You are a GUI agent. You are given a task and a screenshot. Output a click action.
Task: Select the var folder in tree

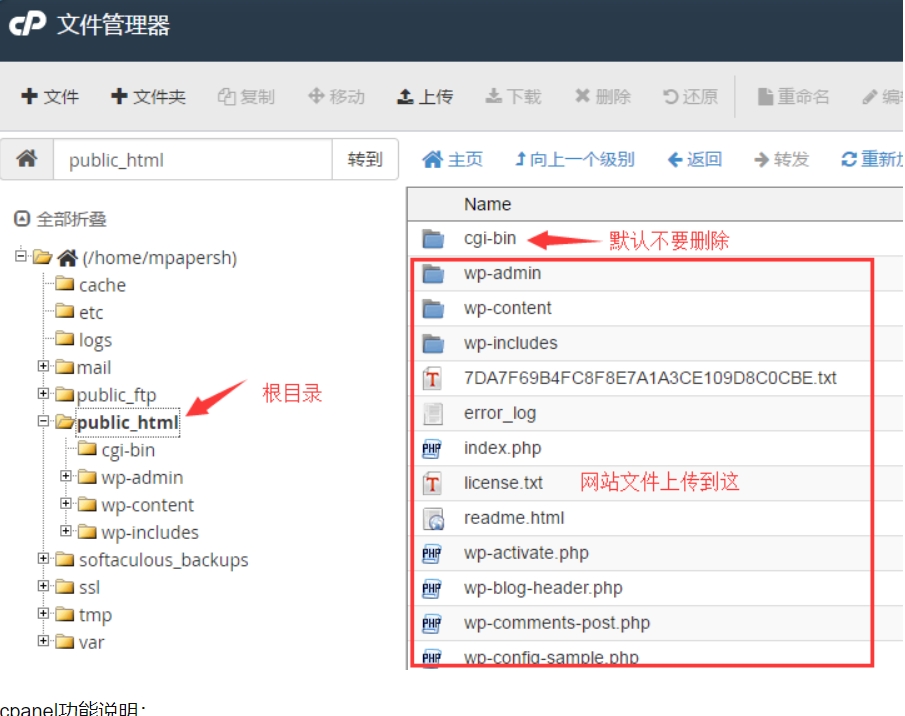[x=91, y=643]
